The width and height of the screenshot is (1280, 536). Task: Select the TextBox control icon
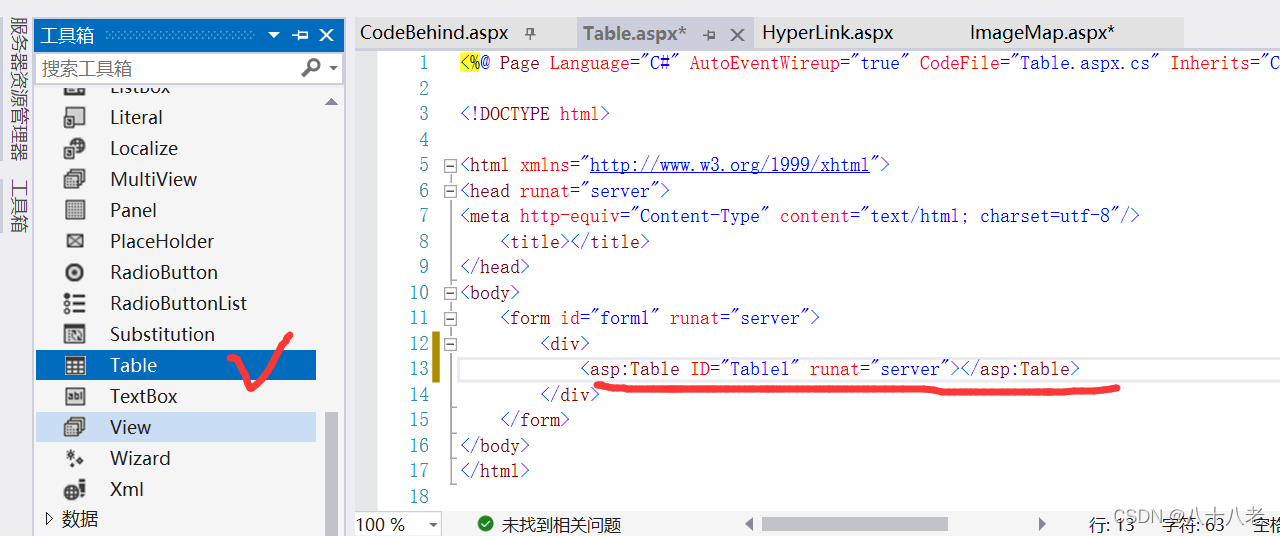click(x=74, y=397)
